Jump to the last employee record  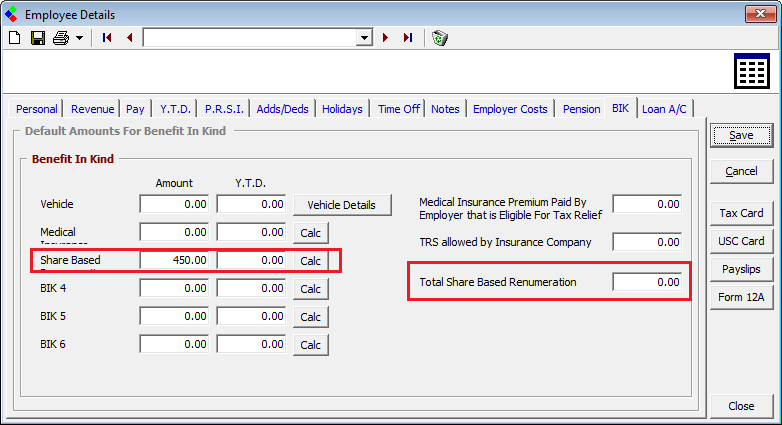[x=407, y=38]
